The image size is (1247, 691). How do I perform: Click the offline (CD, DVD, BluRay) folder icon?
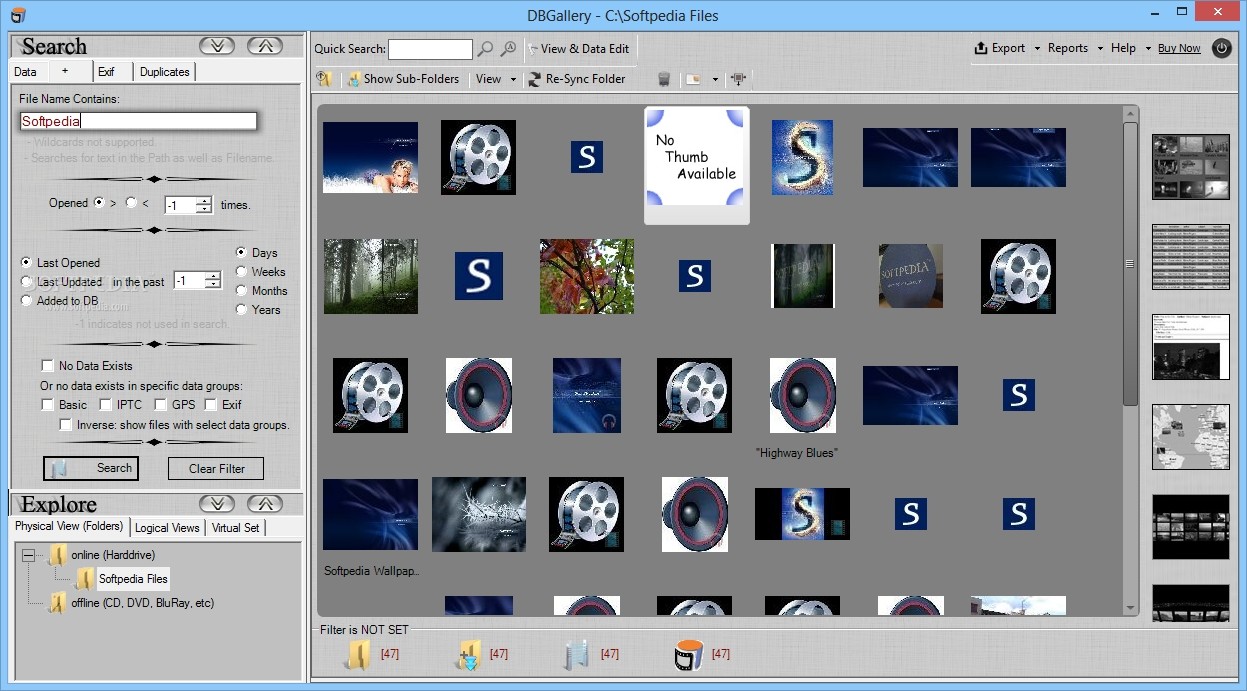coord(58,602)
